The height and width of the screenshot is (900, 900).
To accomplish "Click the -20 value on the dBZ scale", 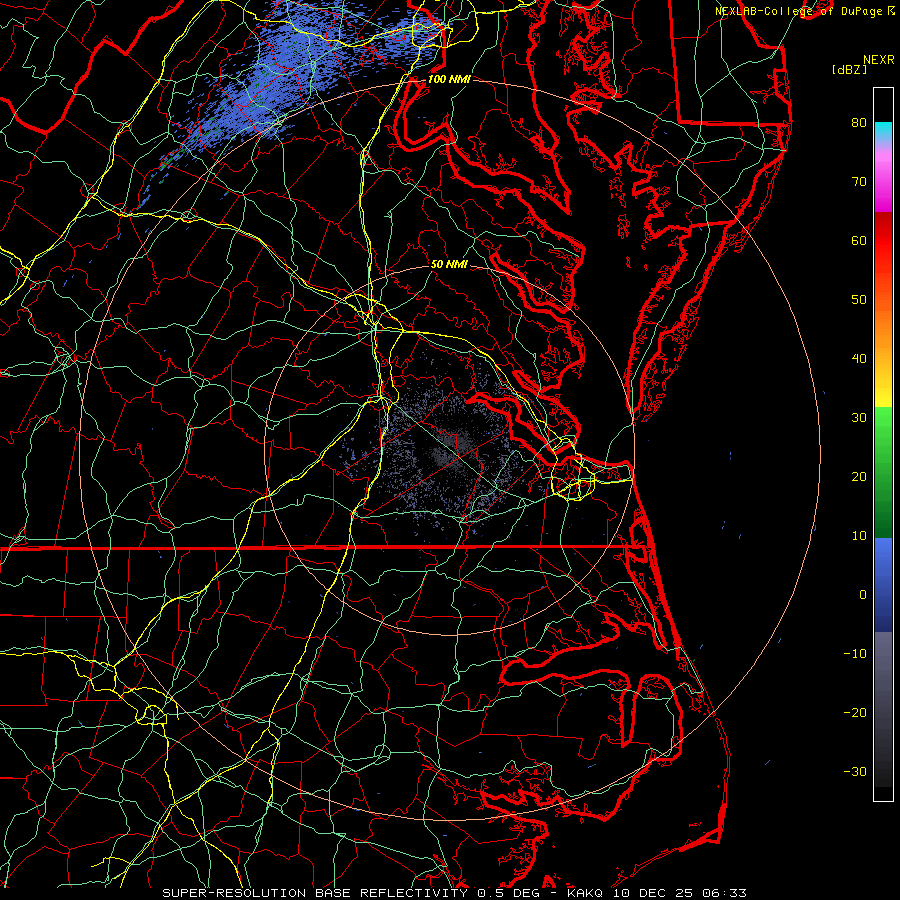I will point(855,713).
